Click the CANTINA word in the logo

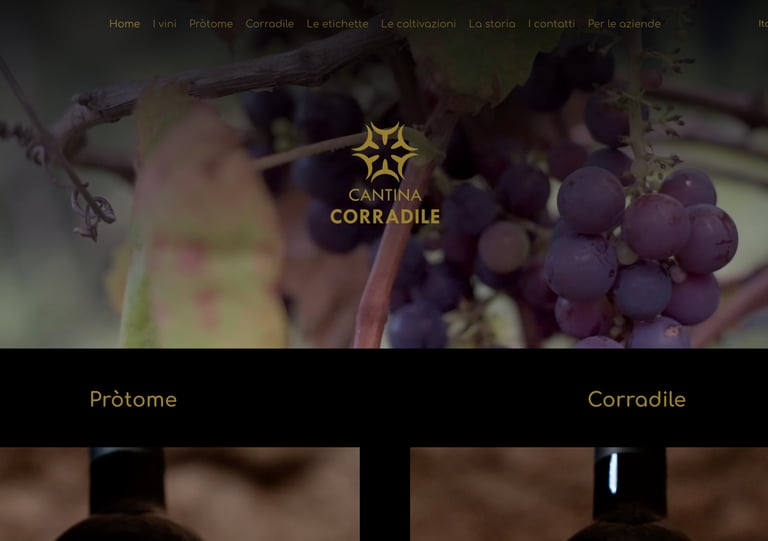pos(385,195)
